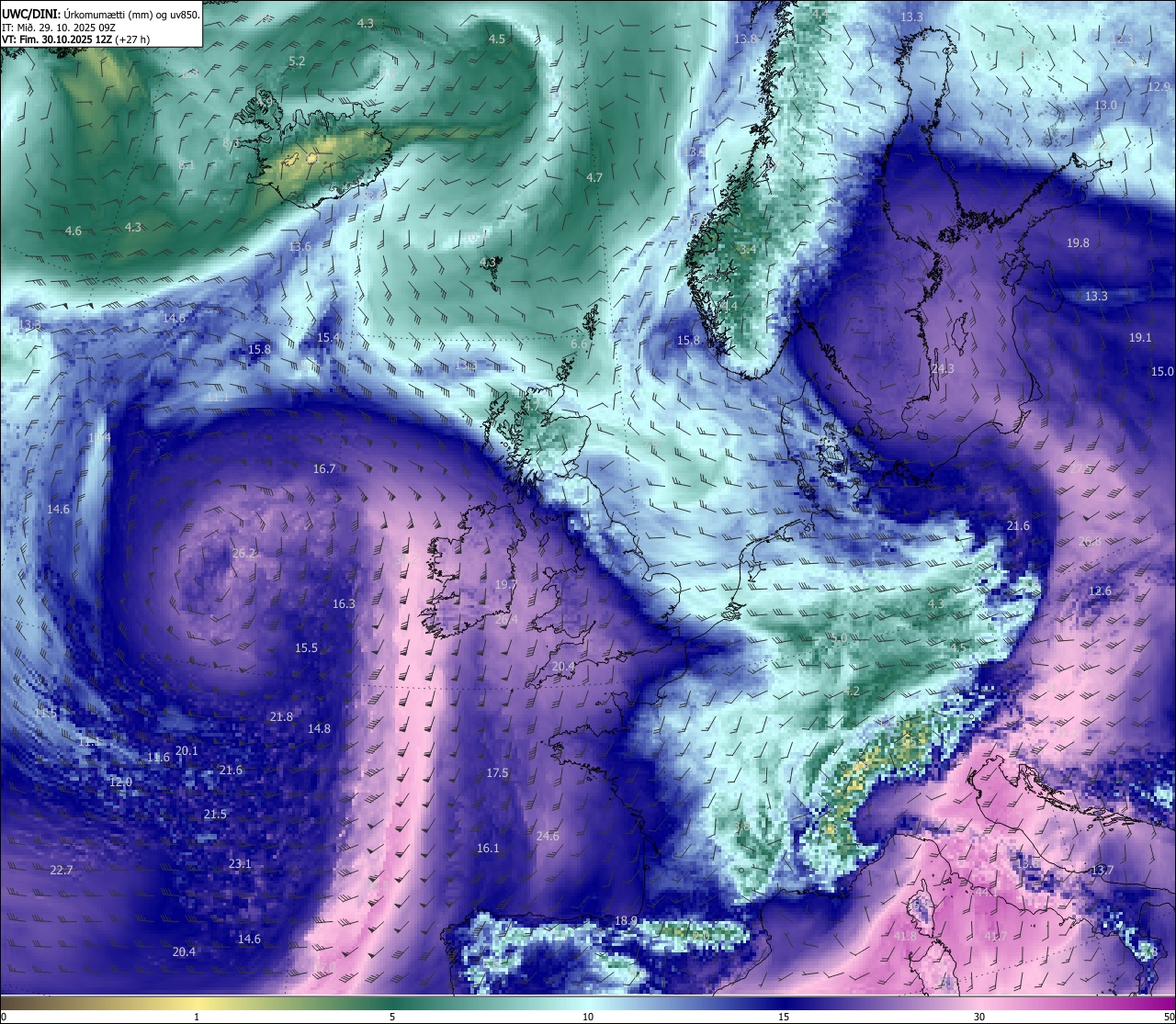Click the 12.9 value label
Viewport: 1176px width, 1024px height.
point(1159,87)
